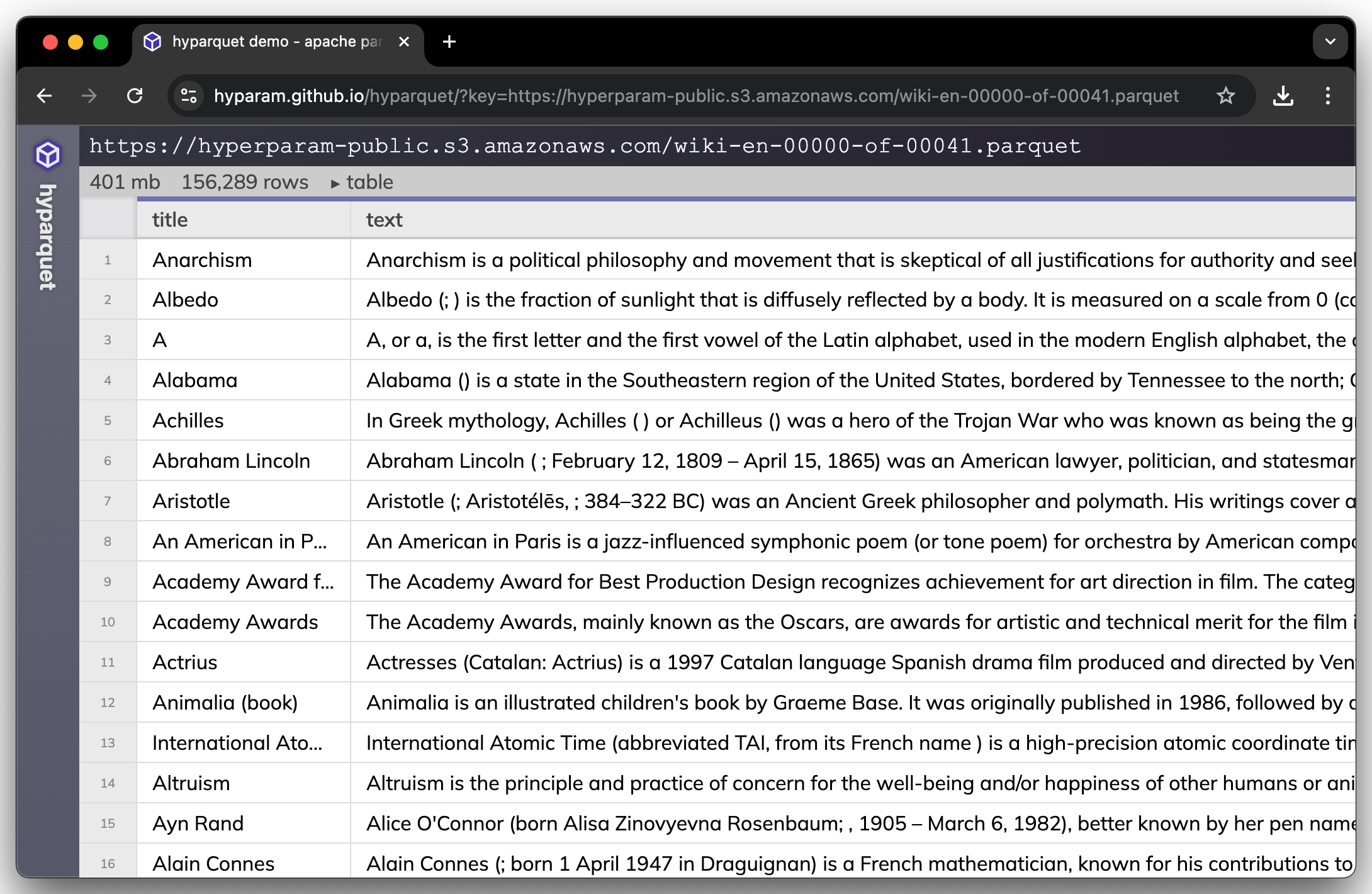
Task: Click the hyparquet cube logo in sidebar
Action: click(48, 155)
